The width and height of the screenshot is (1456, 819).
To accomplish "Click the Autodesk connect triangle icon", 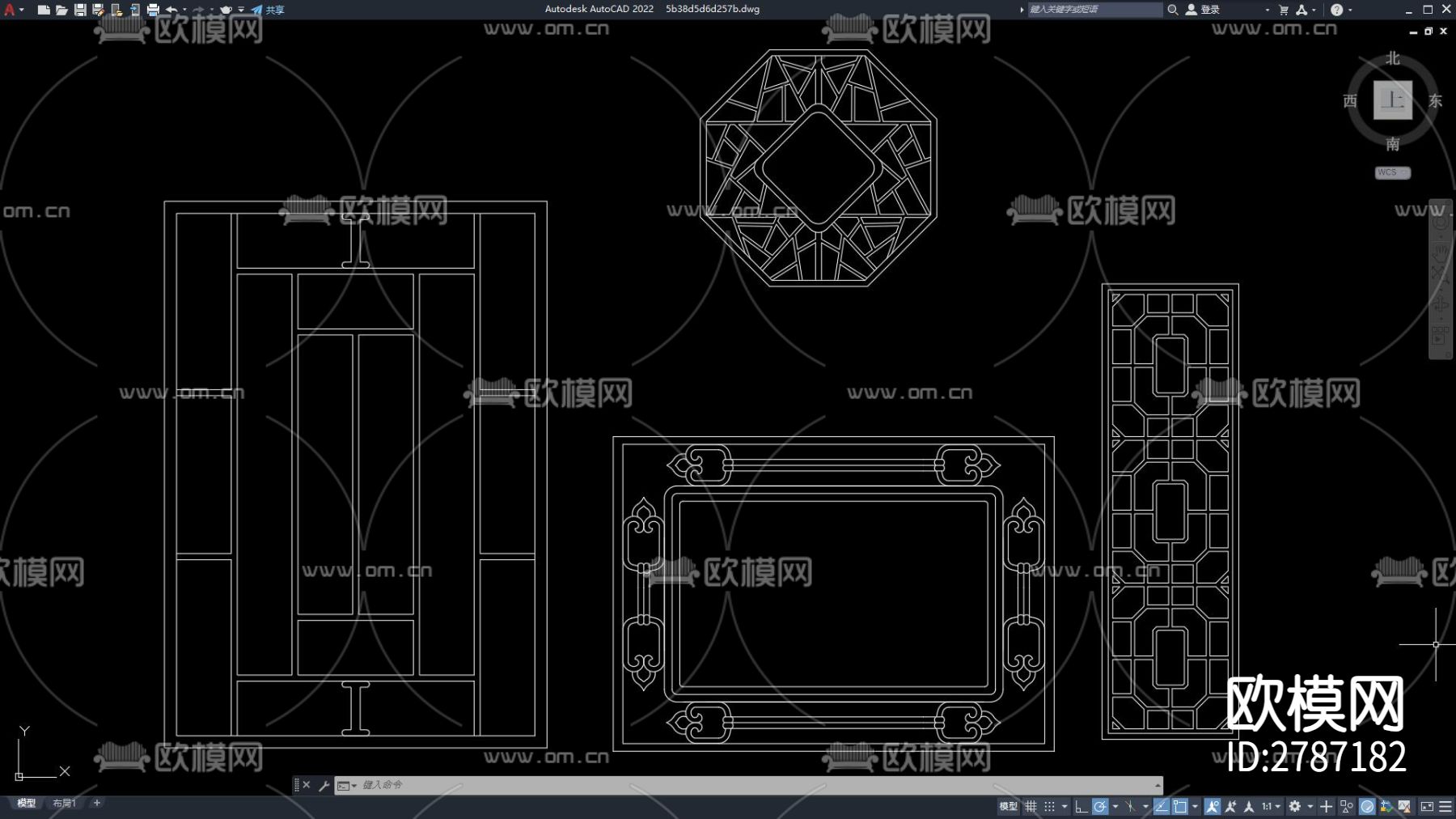I will point(1302,10).
